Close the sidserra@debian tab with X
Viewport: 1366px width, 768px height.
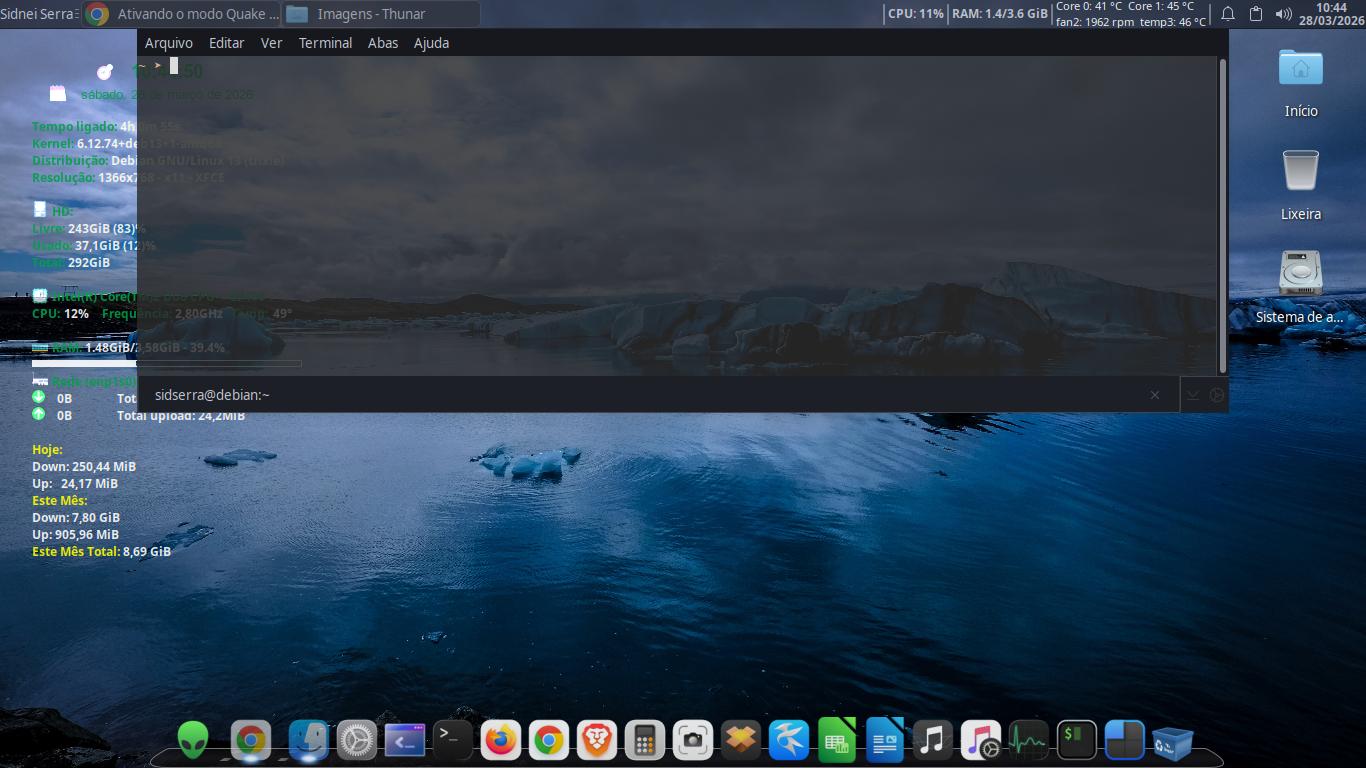tap(1154, 395)
